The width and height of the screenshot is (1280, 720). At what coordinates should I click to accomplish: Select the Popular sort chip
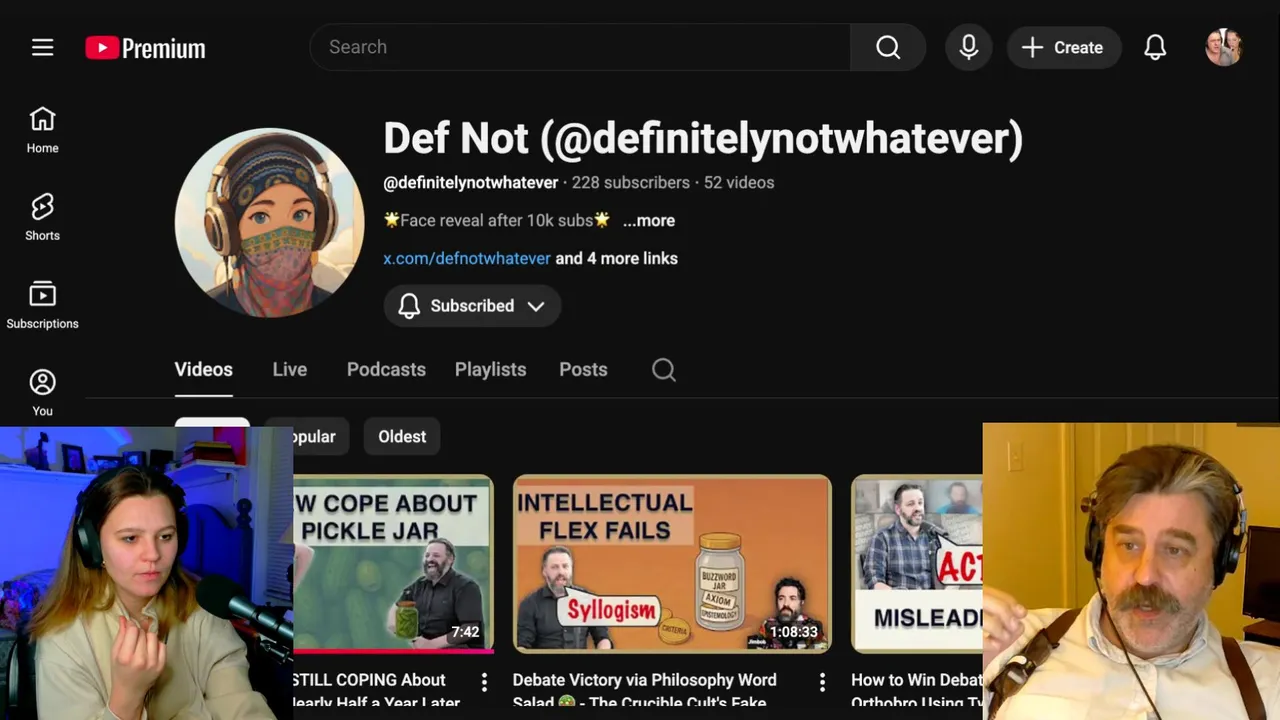tap(313, 437)
